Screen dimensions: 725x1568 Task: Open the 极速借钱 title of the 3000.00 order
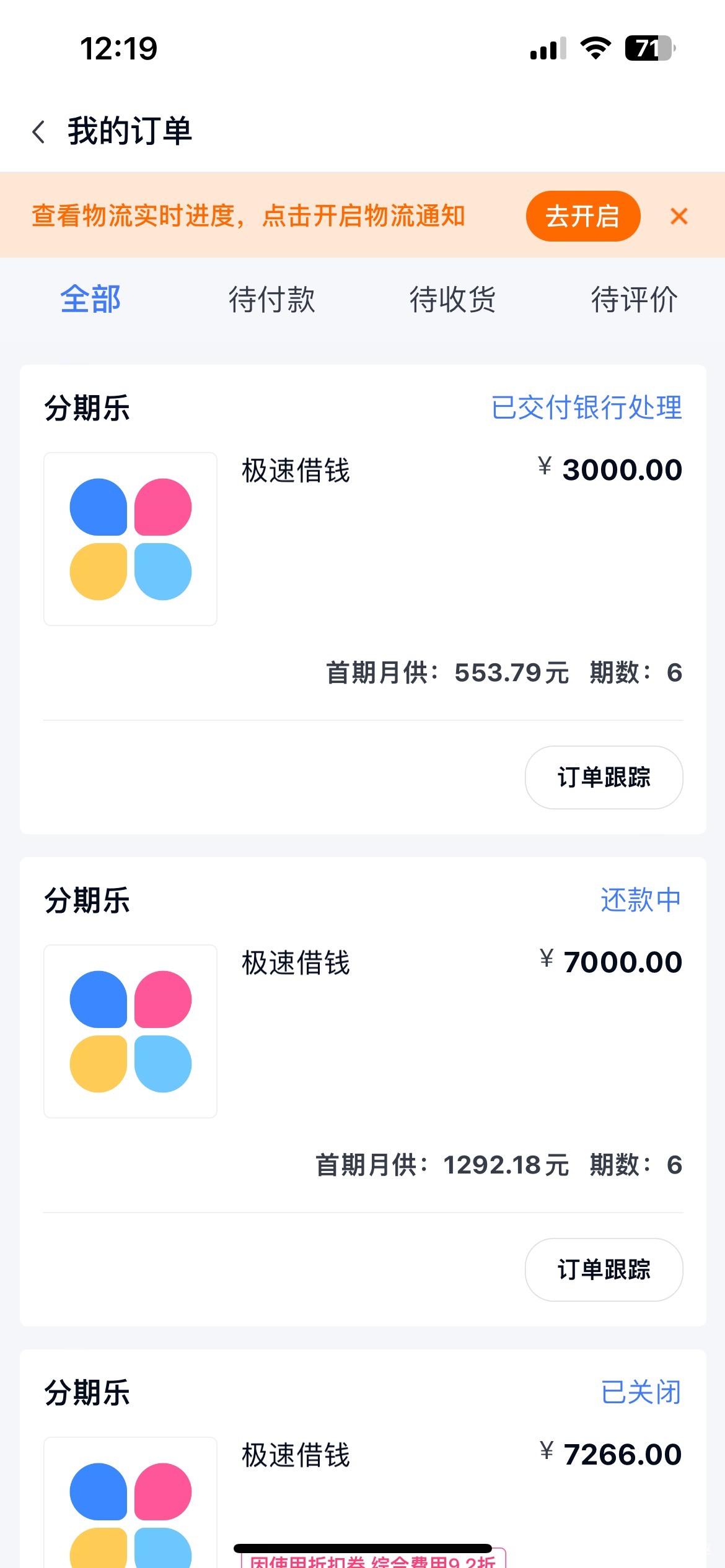click(x=296, y=471)
